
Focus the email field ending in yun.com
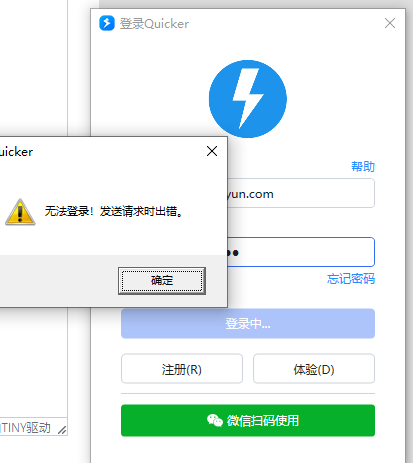pos(301,193)
